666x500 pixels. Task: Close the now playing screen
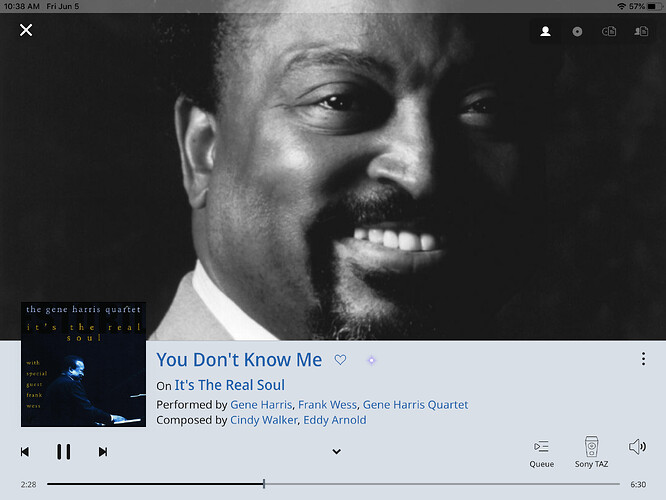(26, 30)
